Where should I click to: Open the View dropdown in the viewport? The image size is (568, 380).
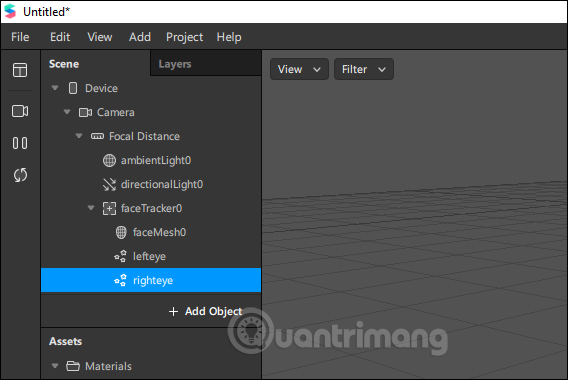pos(299,69)
